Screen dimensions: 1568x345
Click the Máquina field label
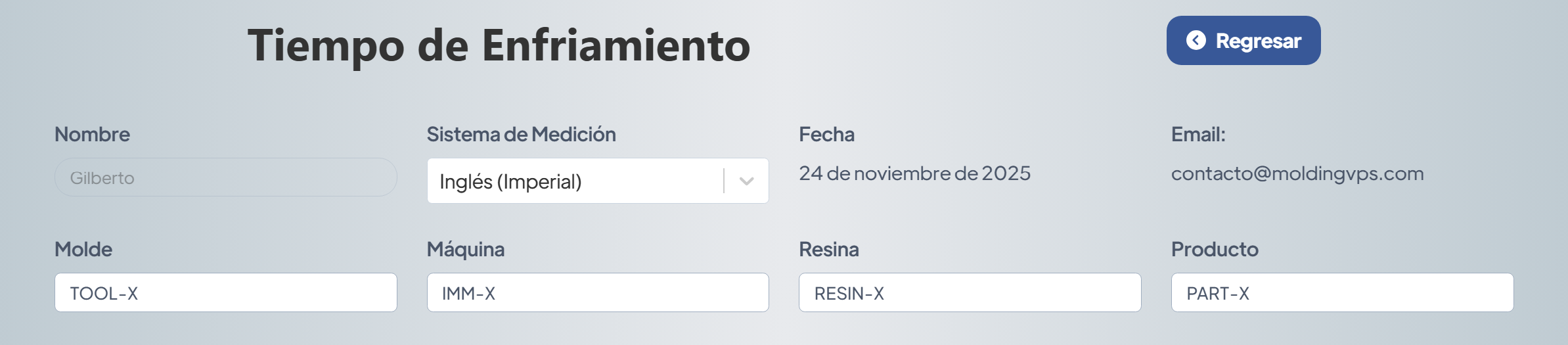[x=466, y=249]
